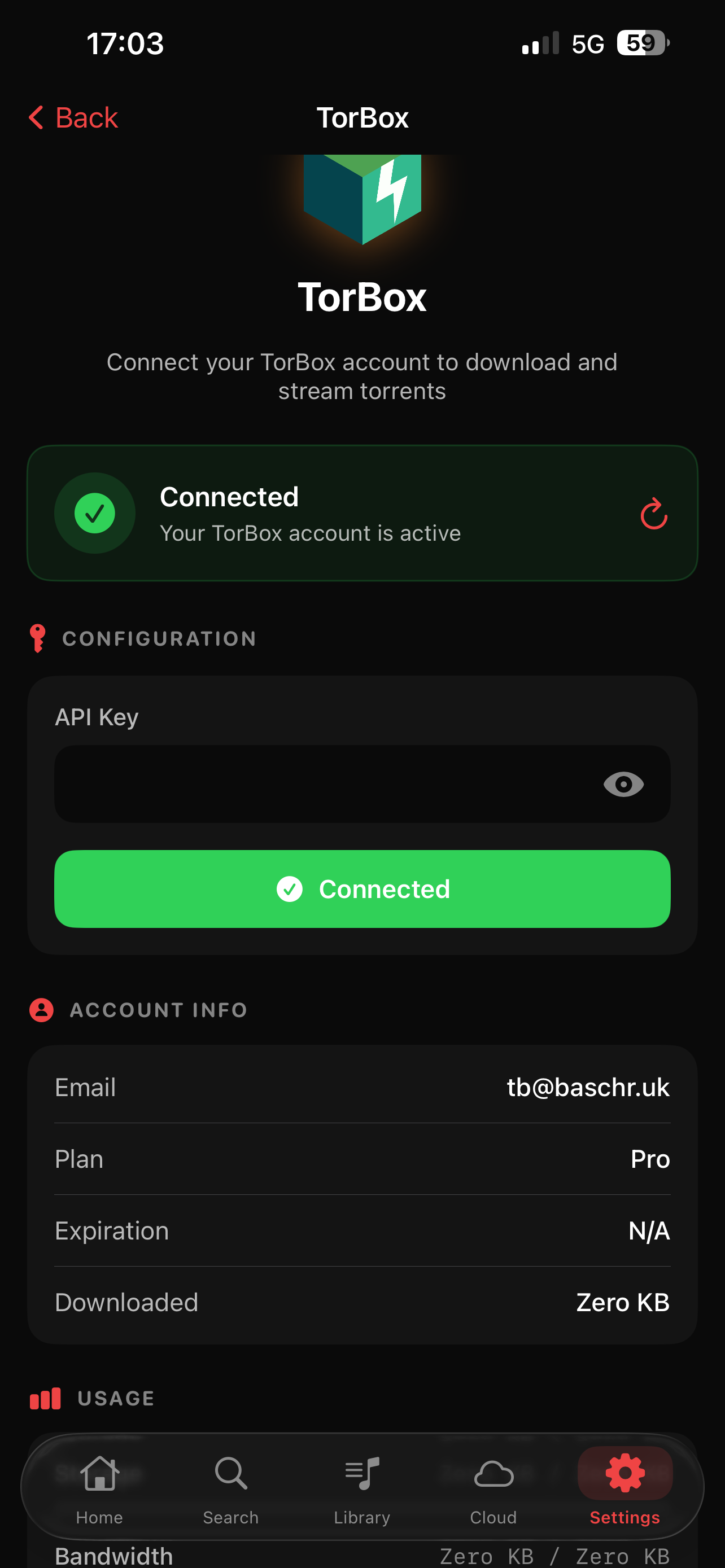This screenshot has width=725, height=1568.
Task: Tap the Plan row showing Pro
Action: pyautogui.click(x=362, y=1159)
